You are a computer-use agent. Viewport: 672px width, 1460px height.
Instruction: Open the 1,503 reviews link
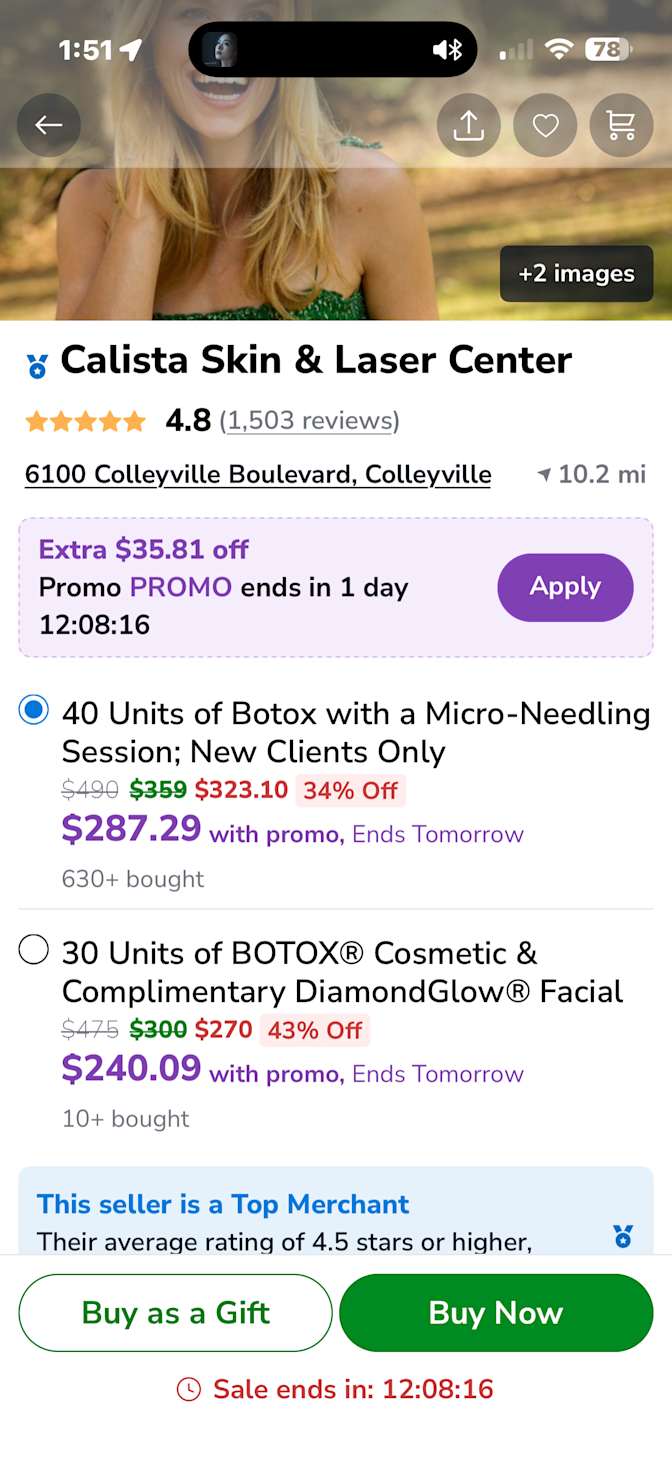tap(309, 421)
